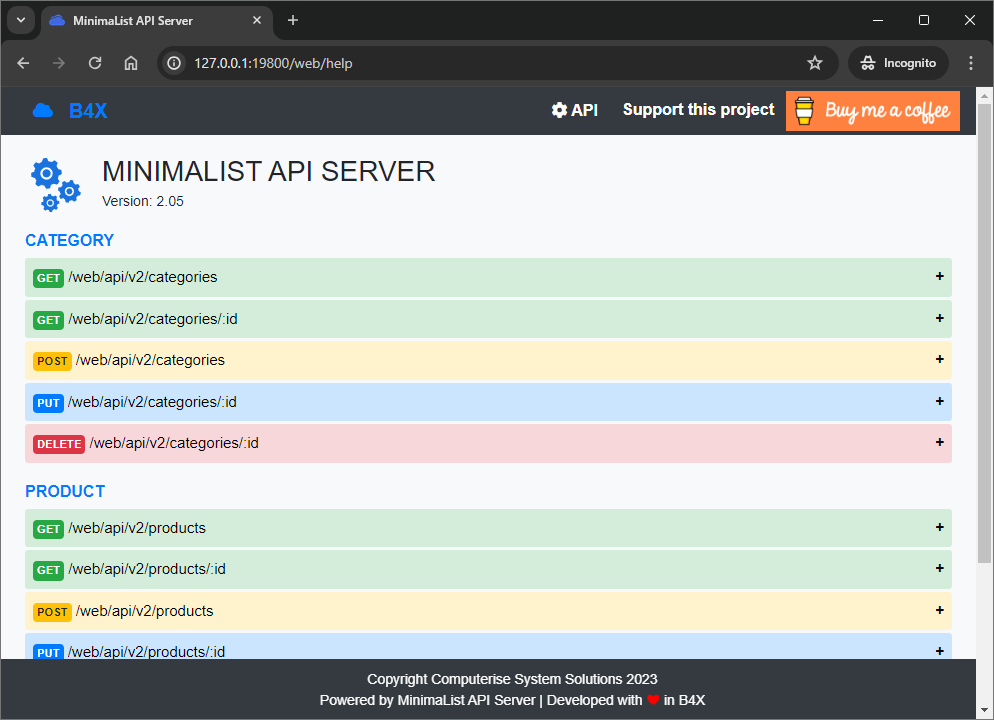Open Chrome three-dot menu
The image size is (994, 720).
970,63
